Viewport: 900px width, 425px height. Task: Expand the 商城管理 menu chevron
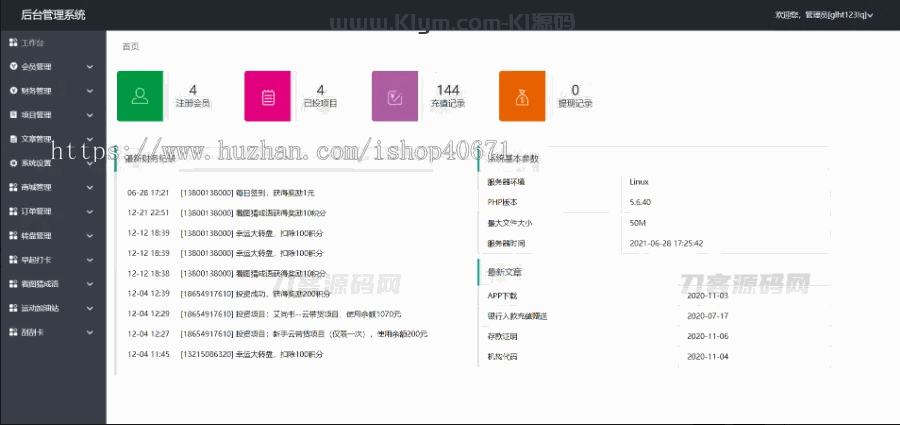pos(90,187)
